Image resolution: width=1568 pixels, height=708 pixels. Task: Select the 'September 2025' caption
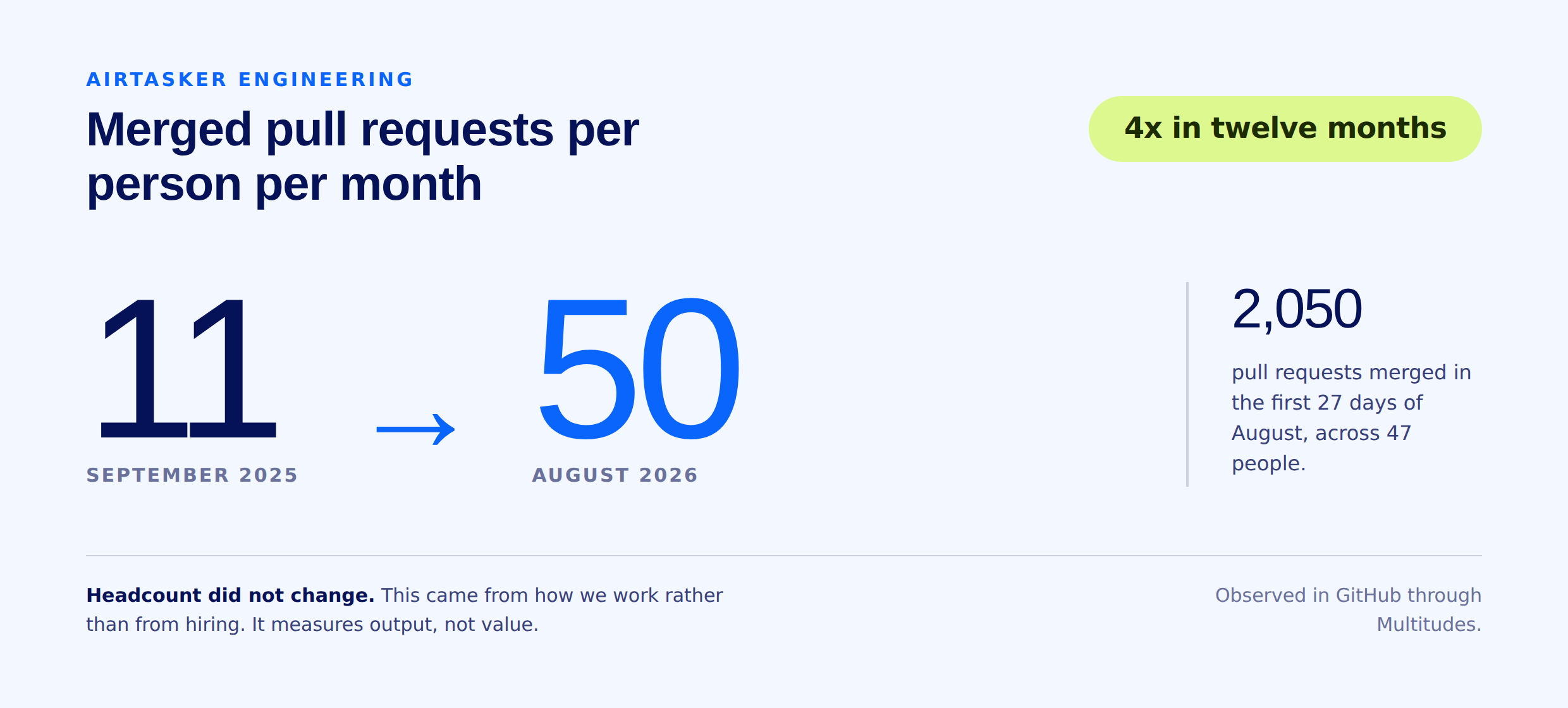(x=192, y=475)
